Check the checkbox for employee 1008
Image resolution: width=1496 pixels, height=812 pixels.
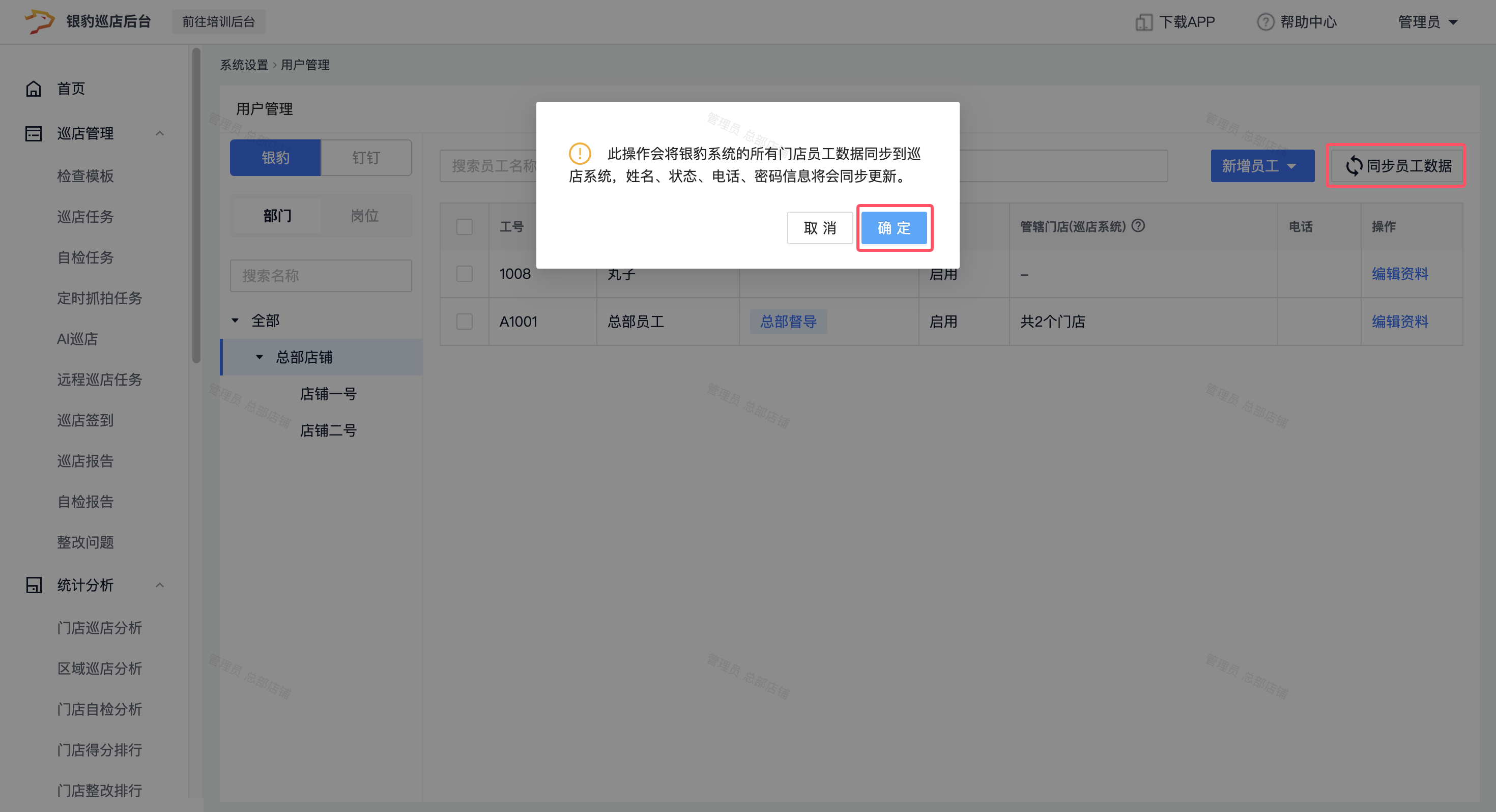(x=464, y=274)
